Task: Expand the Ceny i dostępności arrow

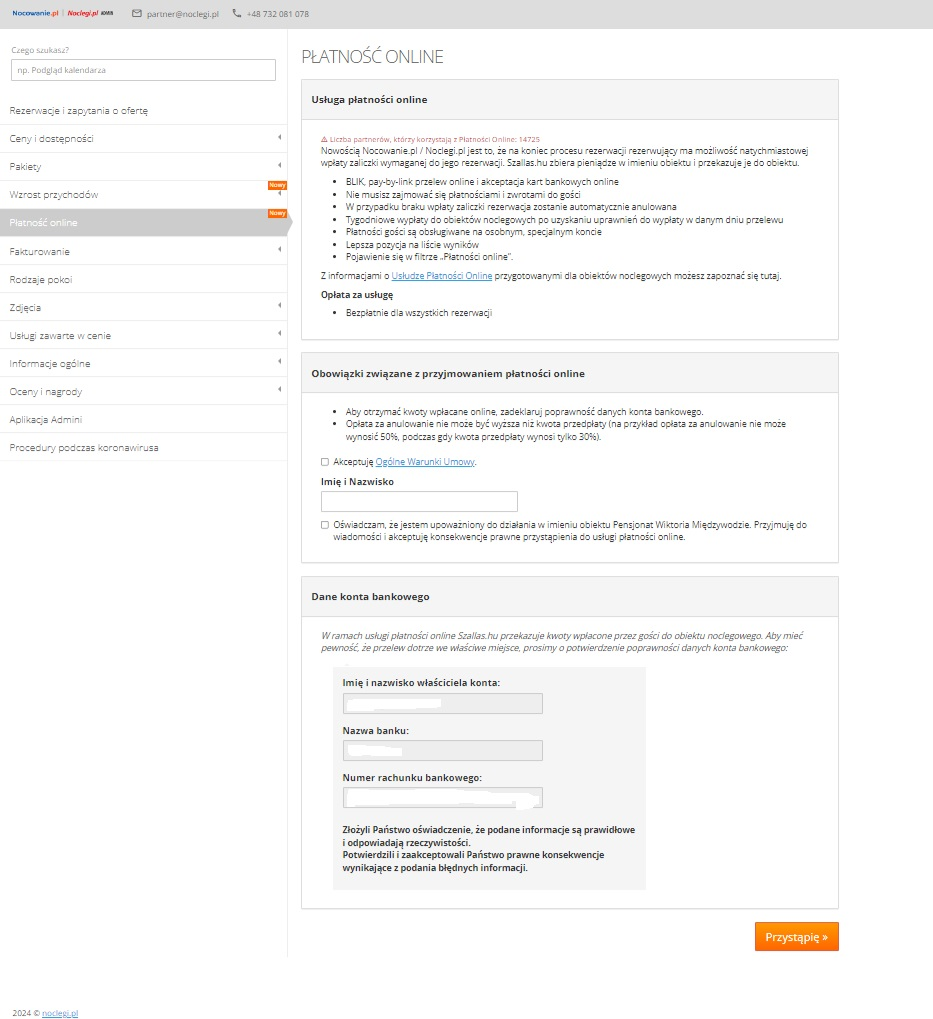Action: tap(279, 138)
